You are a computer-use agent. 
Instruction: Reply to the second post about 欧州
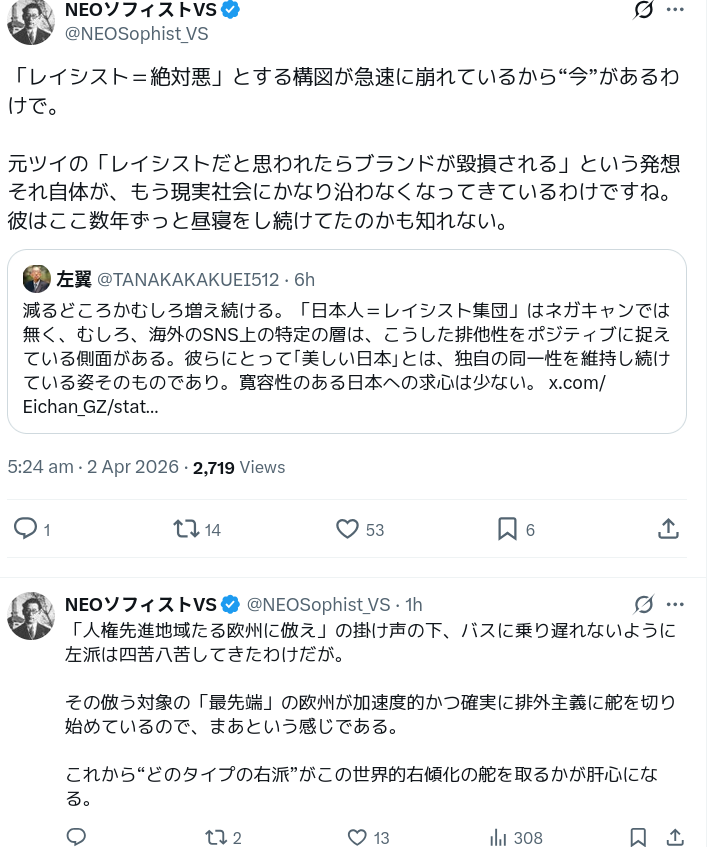(x=76, y=837)
